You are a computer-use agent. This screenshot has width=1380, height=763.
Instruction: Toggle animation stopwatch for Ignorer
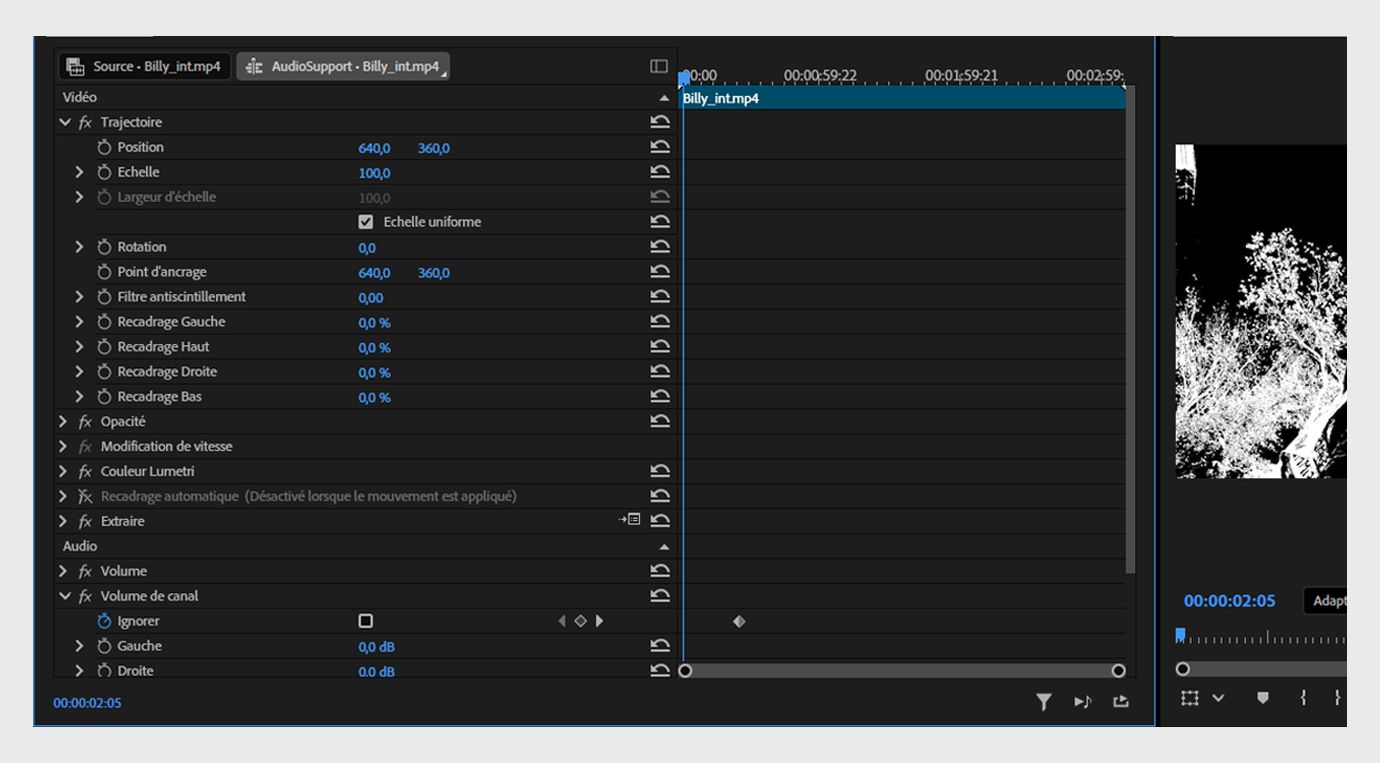tap(105, 621)
